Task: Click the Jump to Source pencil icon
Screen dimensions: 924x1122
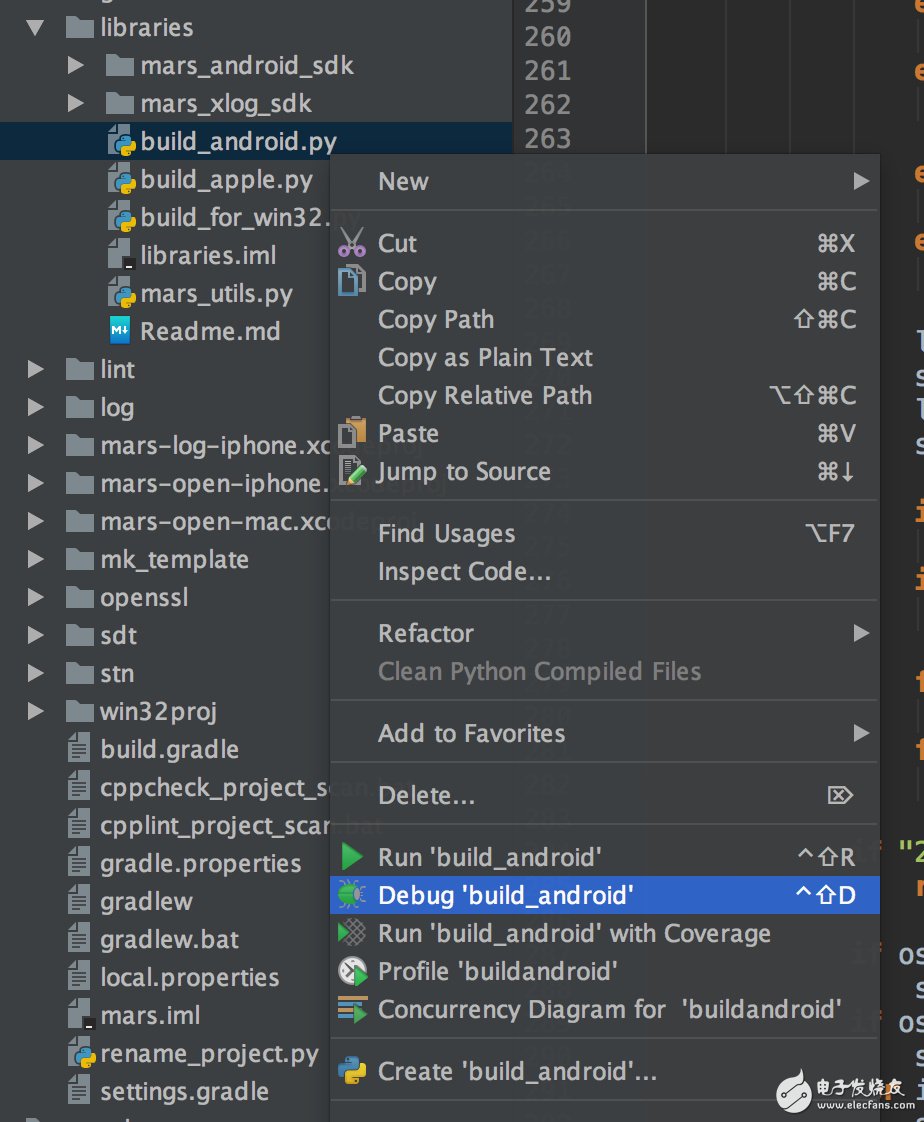Action: (352, 471)
